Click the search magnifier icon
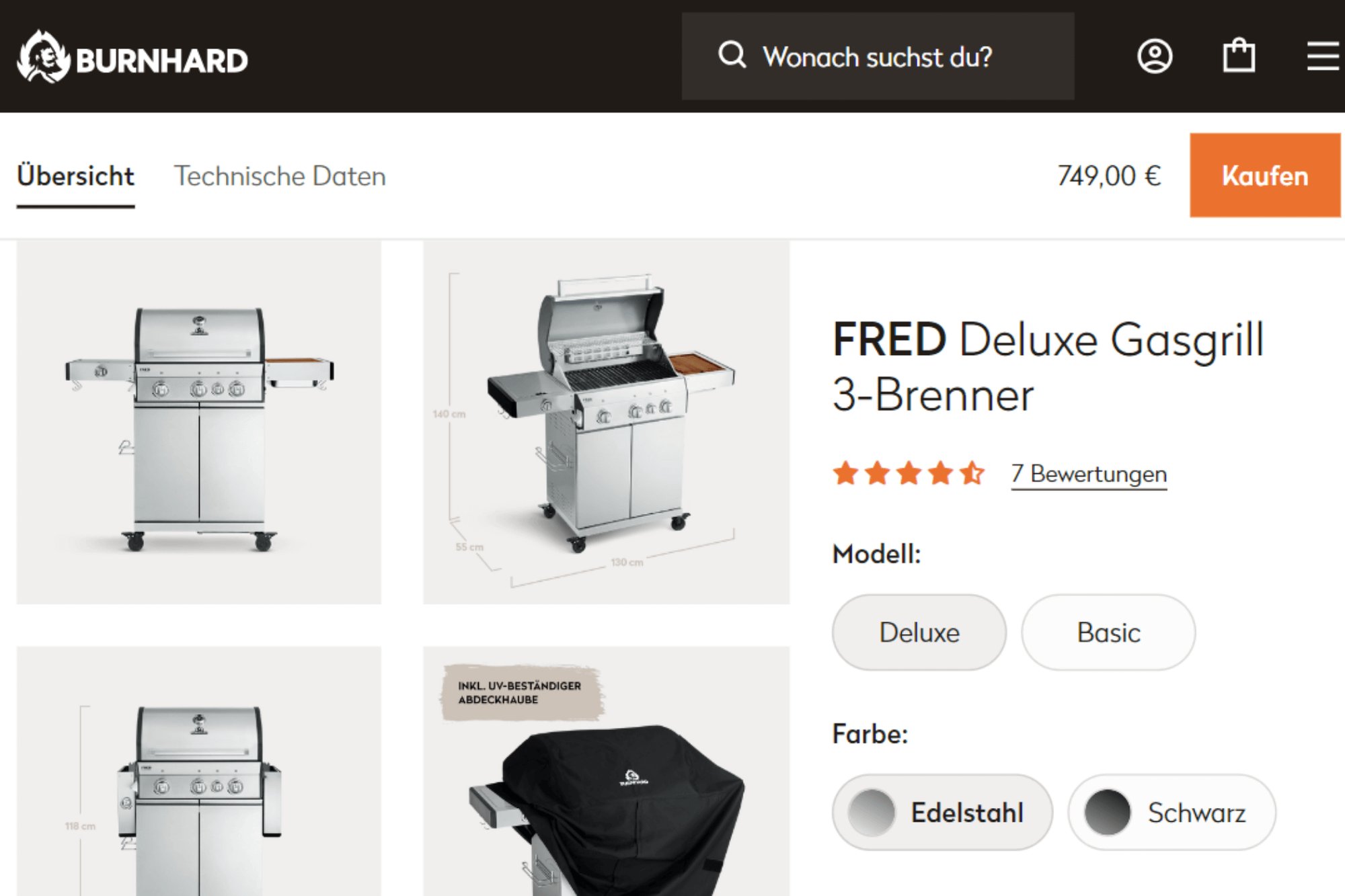 pos(732,54)
